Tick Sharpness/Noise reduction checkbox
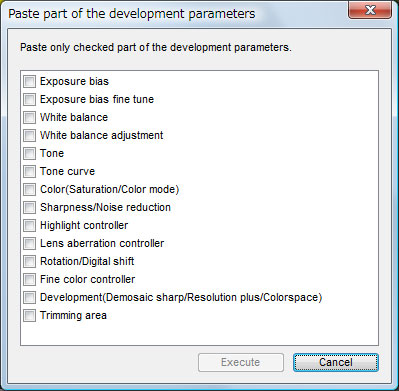Screen dimensions: 399x391 29,207
